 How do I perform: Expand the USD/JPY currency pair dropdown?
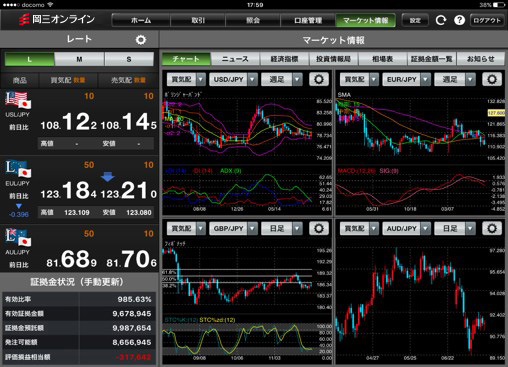click(234, 79)
